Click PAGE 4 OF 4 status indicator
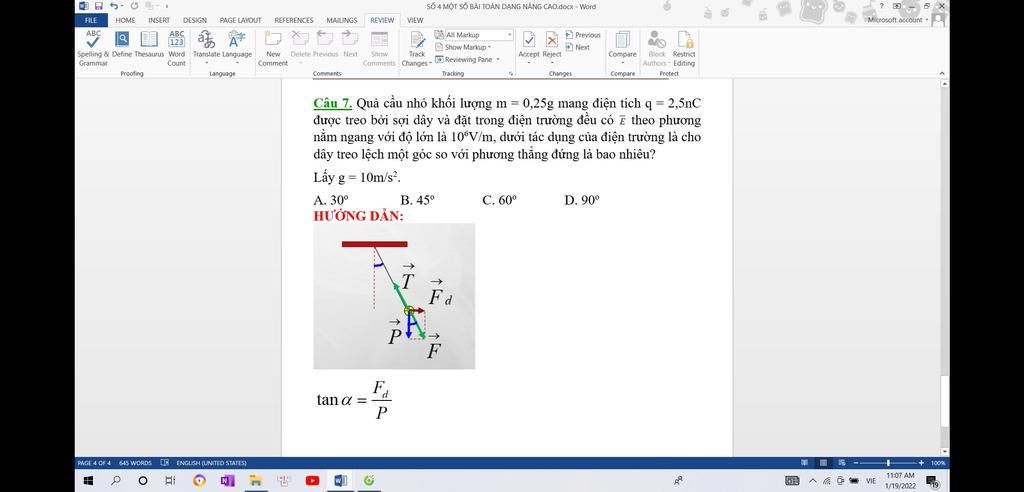Image resolution: width=1024 pixels, height=492 pixels. click(94, 463)
